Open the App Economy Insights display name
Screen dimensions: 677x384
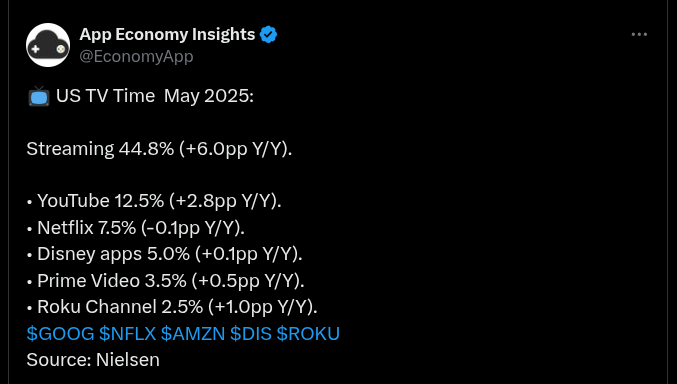pyautogui.click(x=167, y=35)
